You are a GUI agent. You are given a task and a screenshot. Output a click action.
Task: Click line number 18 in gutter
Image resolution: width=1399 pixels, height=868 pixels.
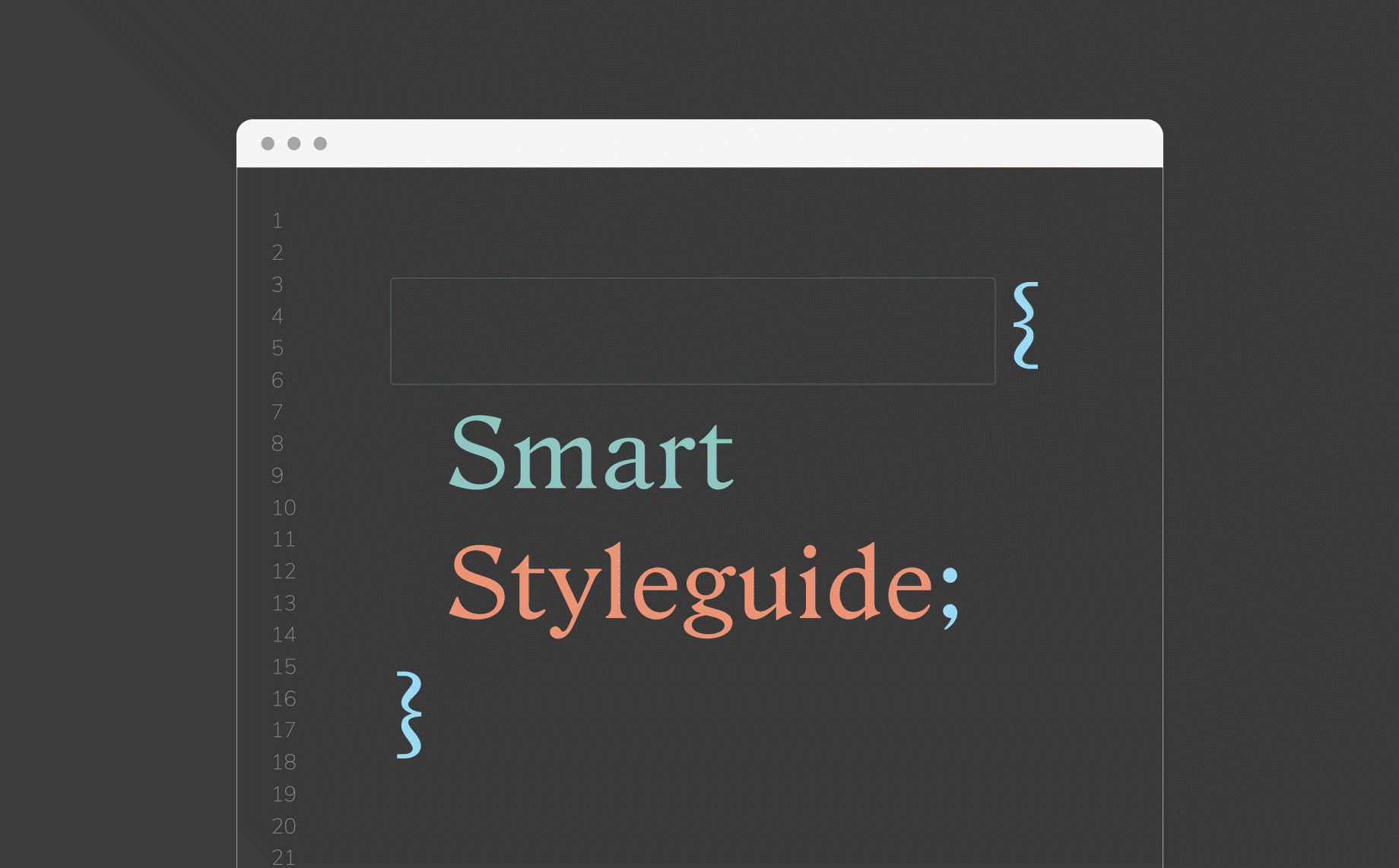284,762
